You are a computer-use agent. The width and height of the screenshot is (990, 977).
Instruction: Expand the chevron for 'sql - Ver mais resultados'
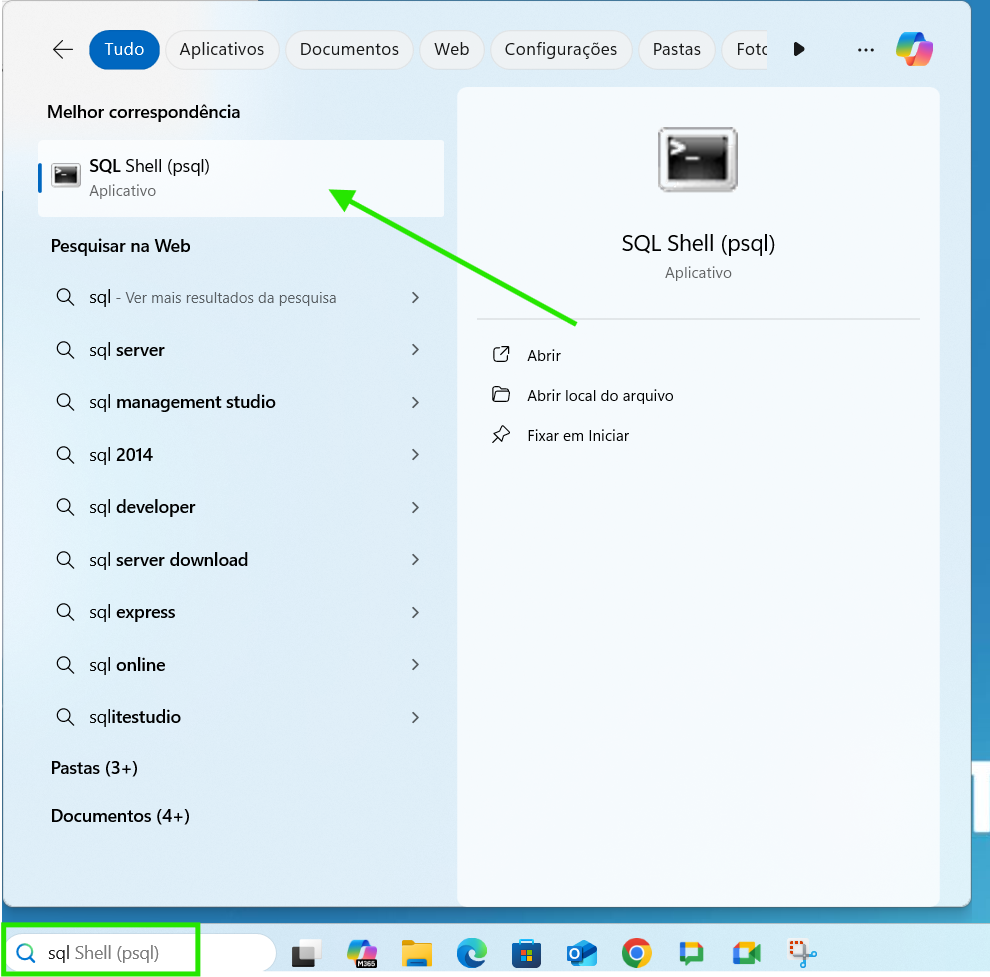(x=415, y=297)
